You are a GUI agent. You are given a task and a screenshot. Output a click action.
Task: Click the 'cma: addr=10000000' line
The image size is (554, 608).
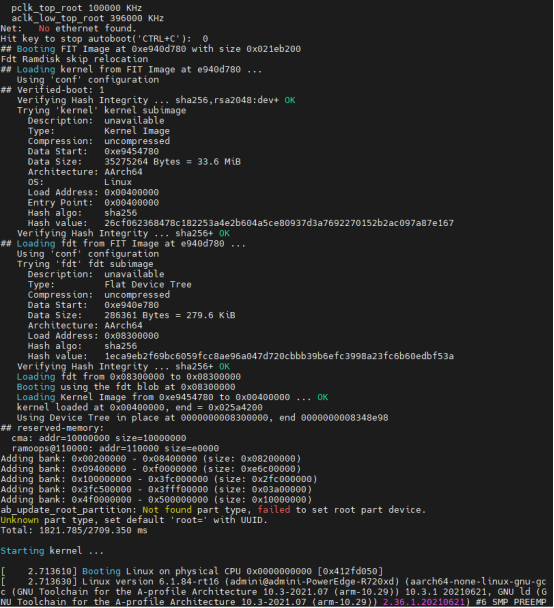click(99, 438)
